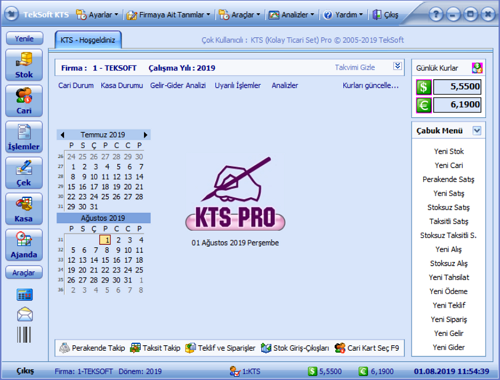Screen dimensions: 500x380
Task: Click Yeni Stok in Çabuk Menü
Action: pyautogui.click(x=449, y=151)
